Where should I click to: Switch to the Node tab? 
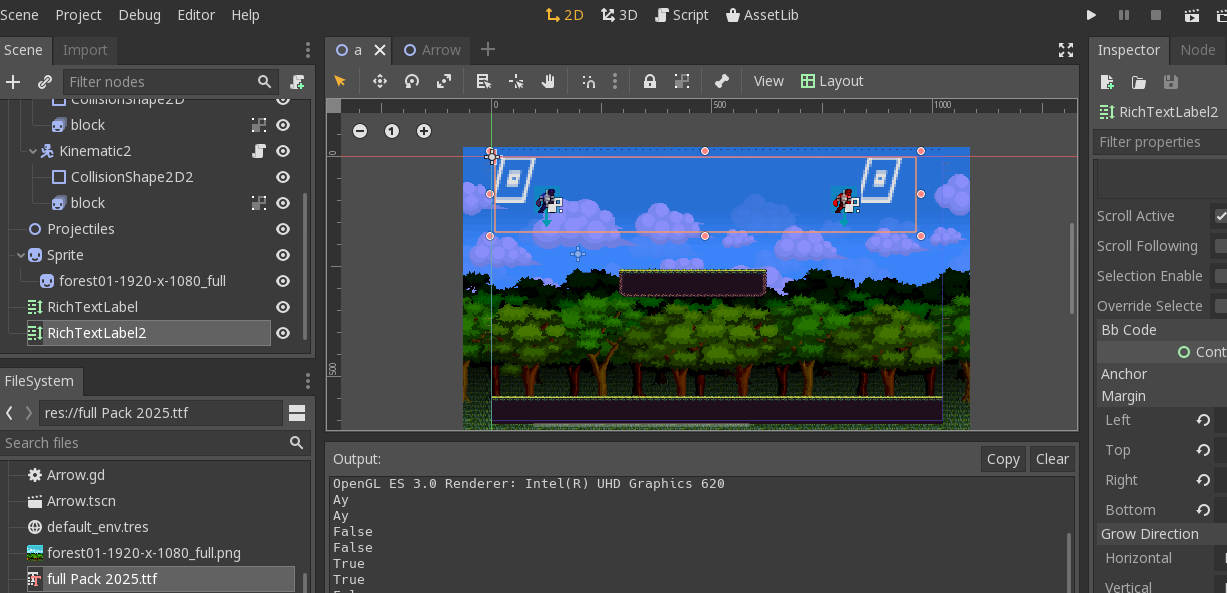[1197, 50]
